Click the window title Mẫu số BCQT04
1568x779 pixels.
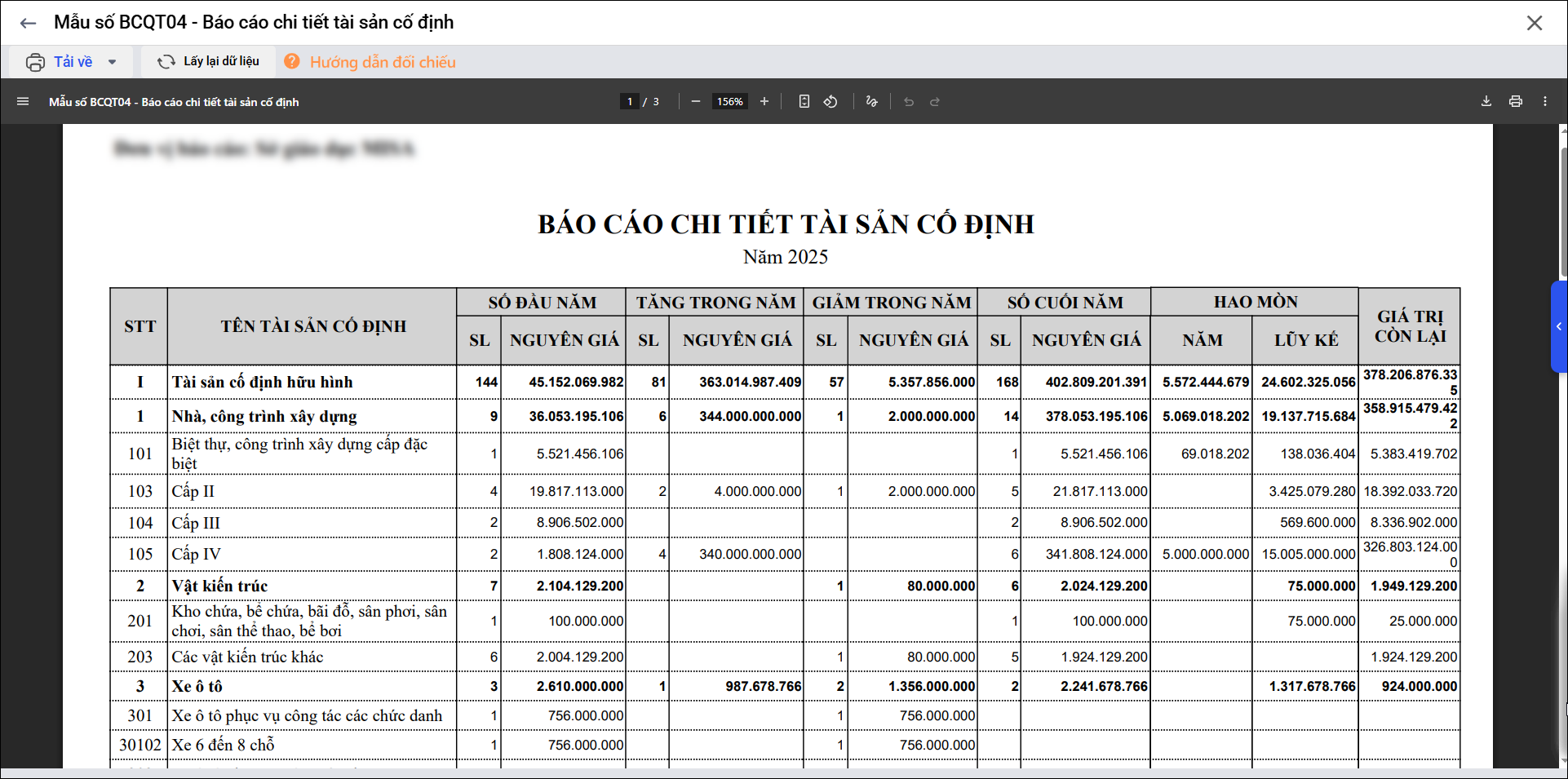[254, 23]
